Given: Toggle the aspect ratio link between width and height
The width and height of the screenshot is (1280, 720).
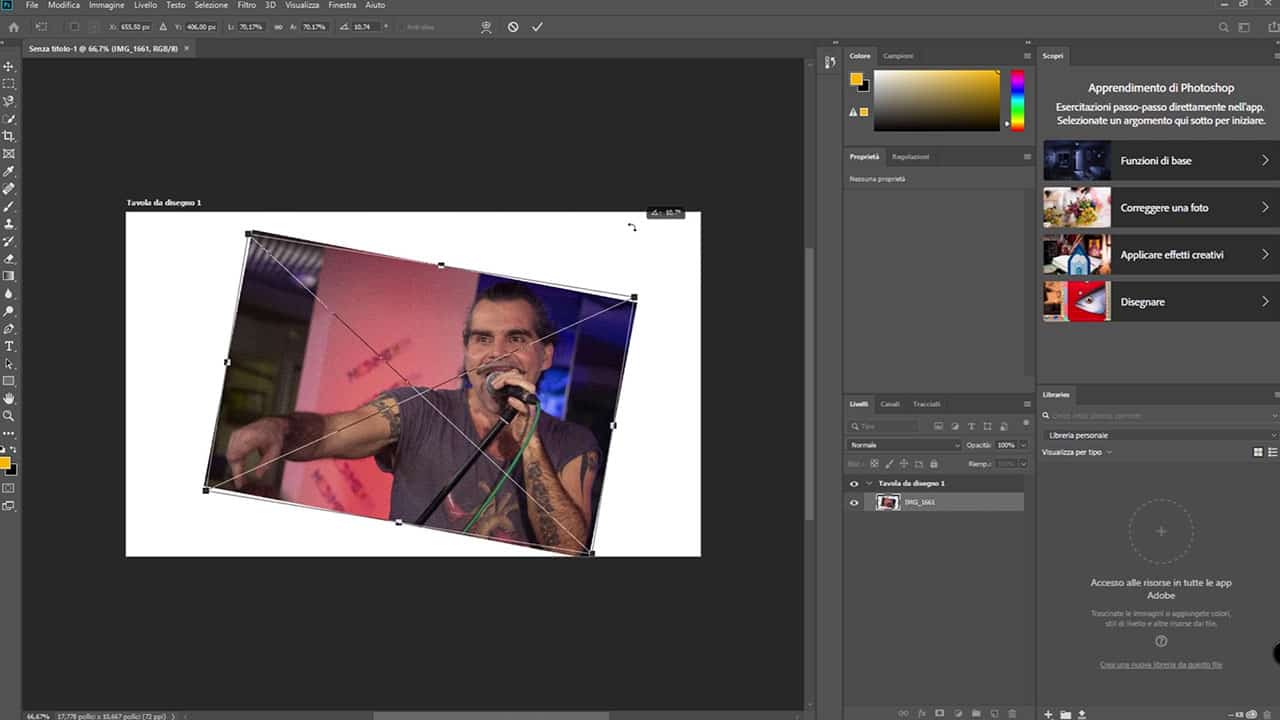Looking at the screenshot, I should pyautogui.click(x=277, y=27).
